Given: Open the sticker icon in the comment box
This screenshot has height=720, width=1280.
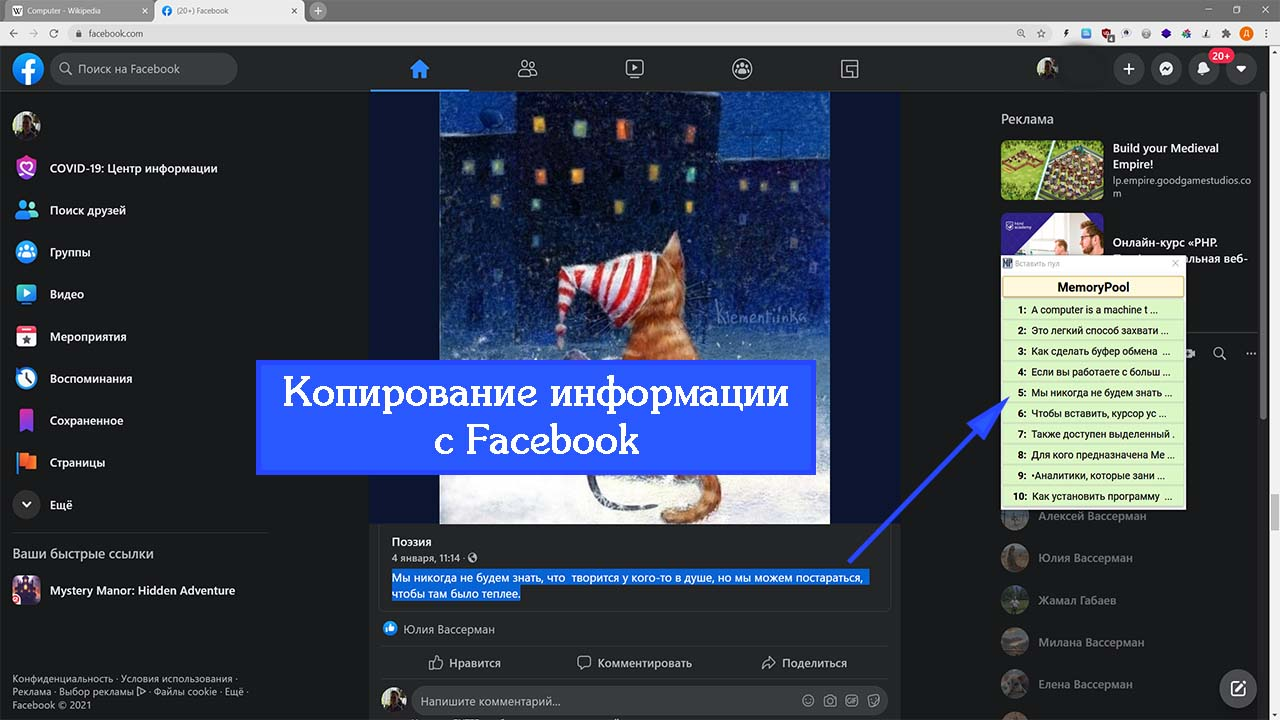Looking at the screenshot, I should [x=874, y=701].
